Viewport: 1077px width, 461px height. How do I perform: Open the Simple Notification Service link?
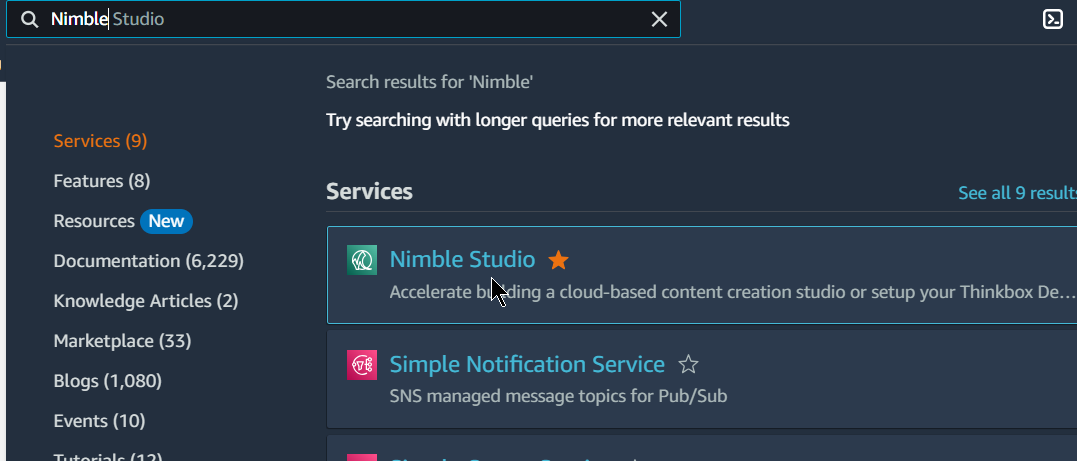coord(527,364)
